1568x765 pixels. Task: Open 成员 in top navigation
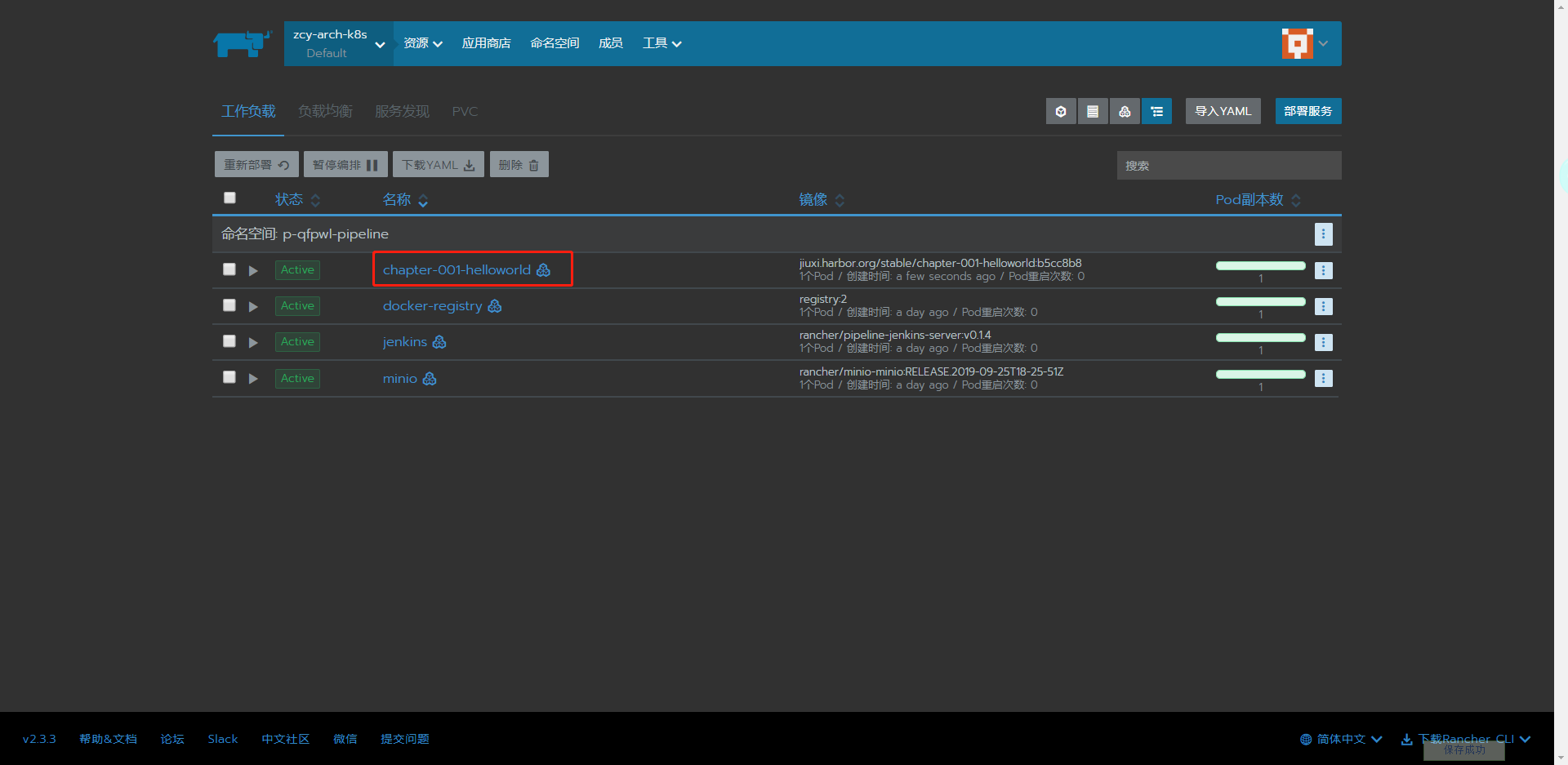tap(611, 43)
